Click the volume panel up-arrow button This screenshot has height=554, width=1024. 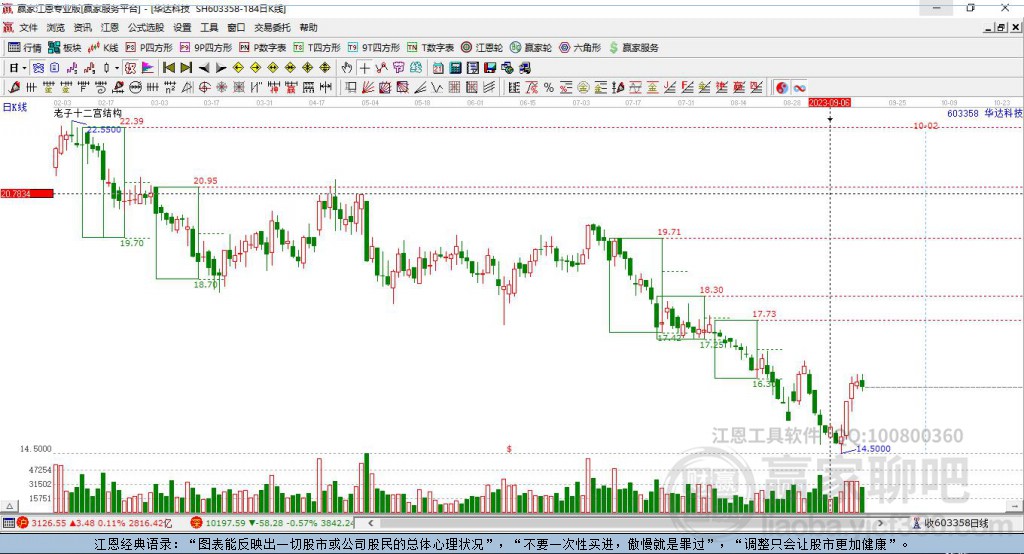pos(9,506)
